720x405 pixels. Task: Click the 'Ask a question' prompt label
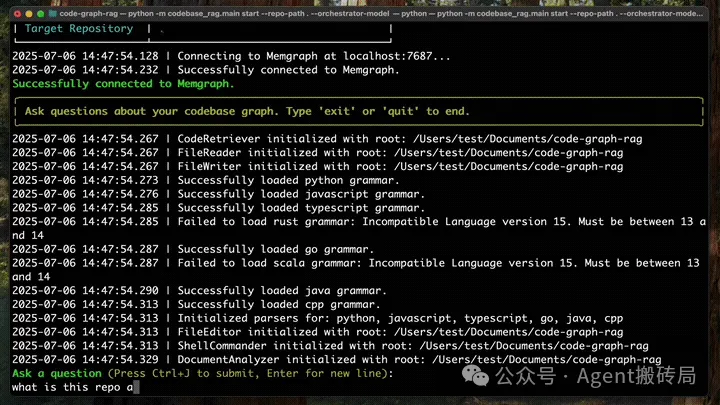(57, 373)
